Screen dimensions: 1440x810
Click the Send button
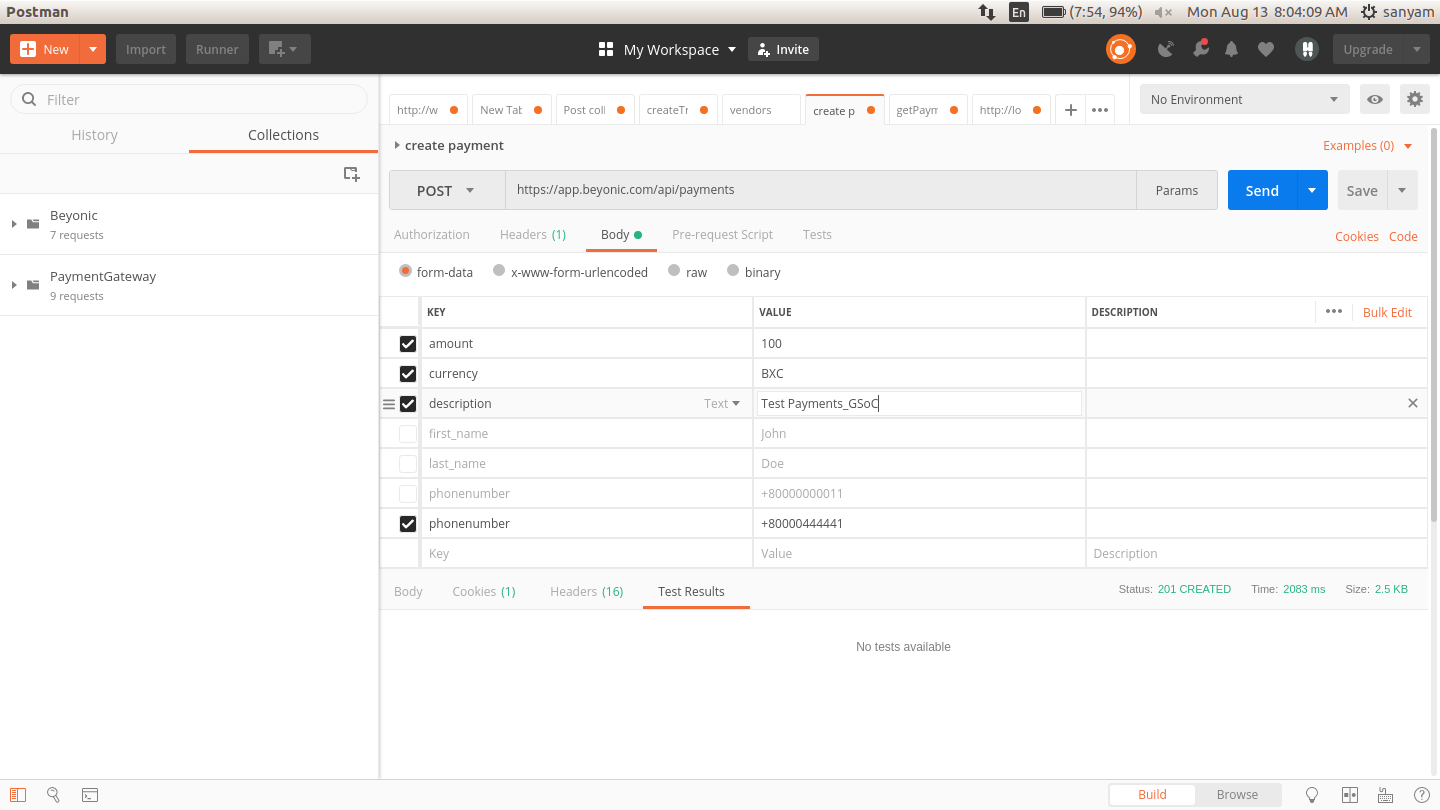pos(1262,190)
